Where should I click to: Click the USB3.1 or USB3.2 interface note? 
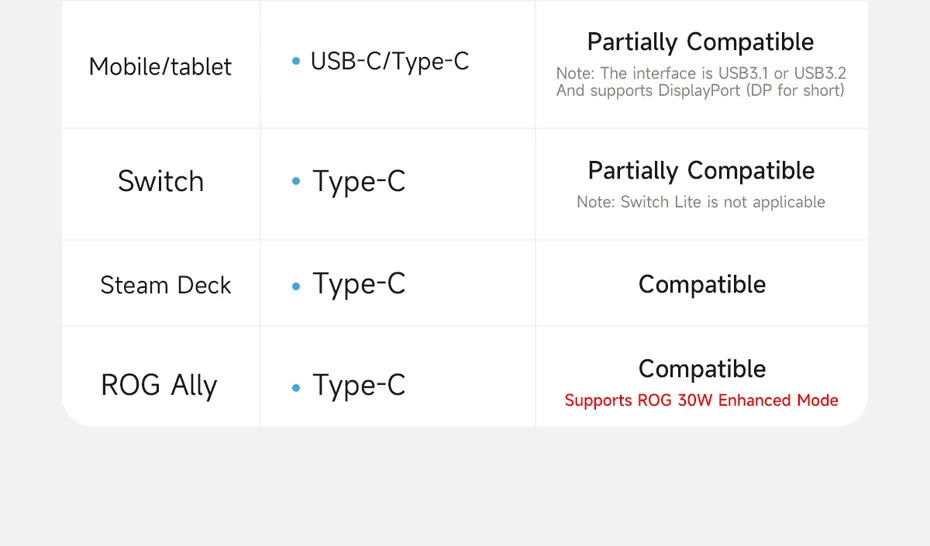pos(701,74)
